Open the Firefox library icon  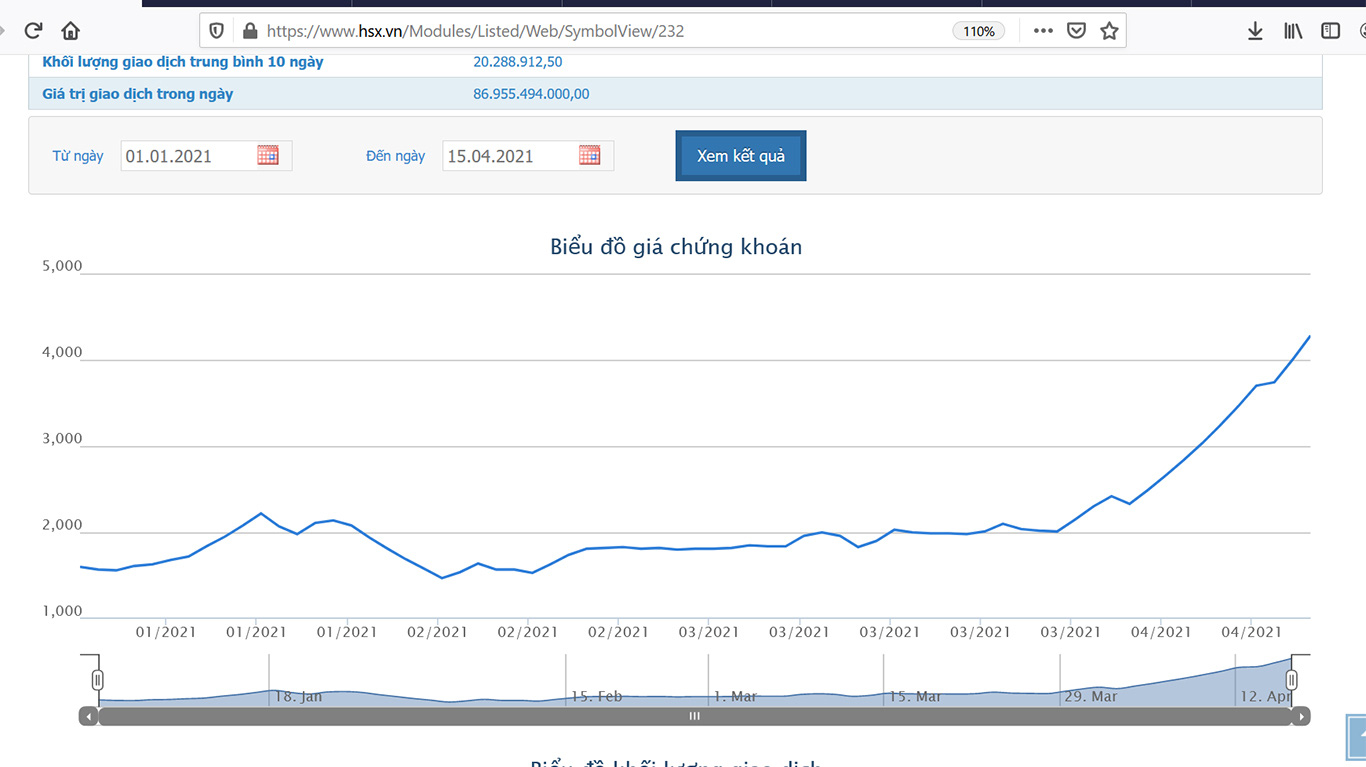click(x=1293, y=31)
